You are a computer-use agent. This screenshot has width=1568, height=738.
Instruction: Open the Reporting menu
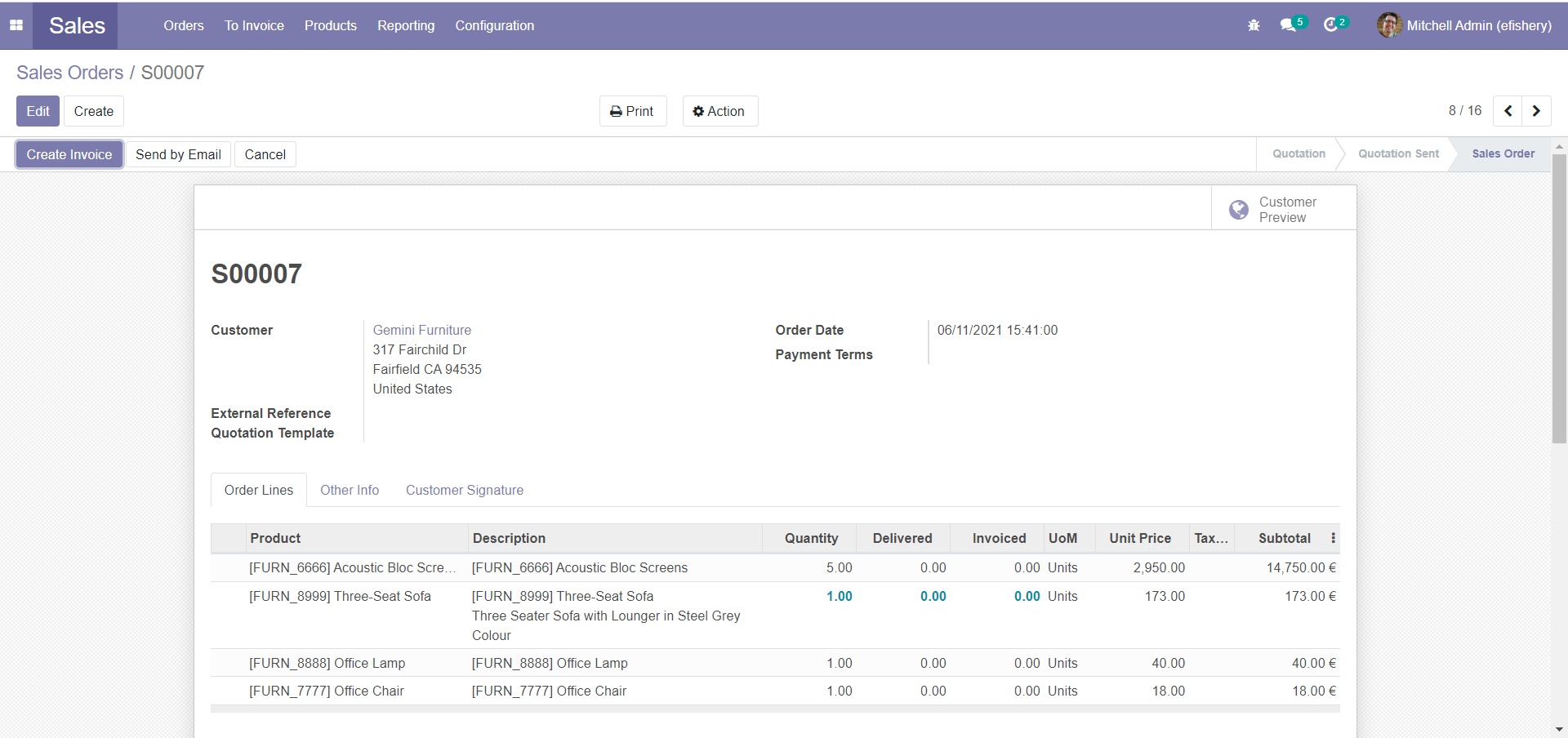[x=405, y=25]
